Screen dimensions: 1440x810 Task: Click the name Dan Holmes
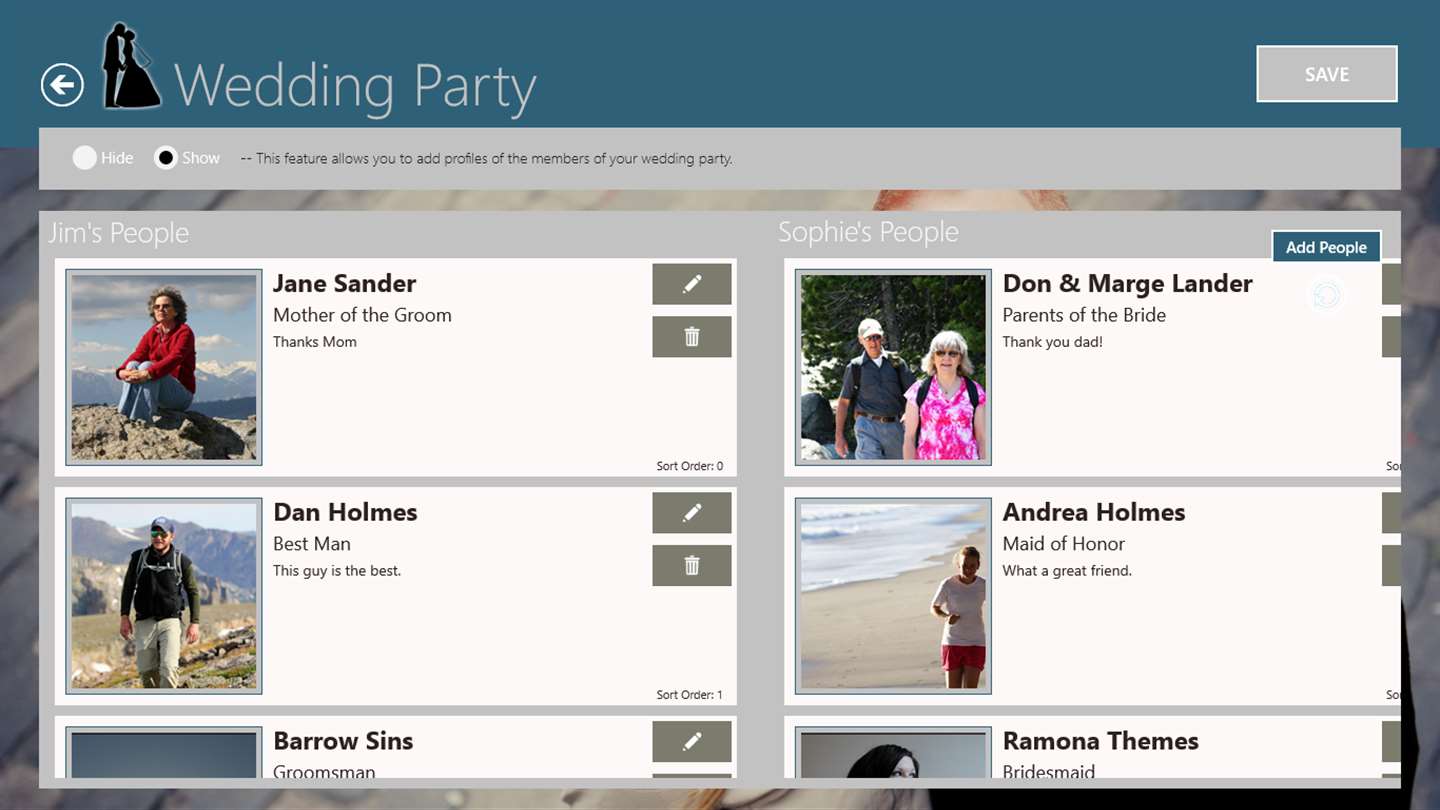(x=345, y=513)
